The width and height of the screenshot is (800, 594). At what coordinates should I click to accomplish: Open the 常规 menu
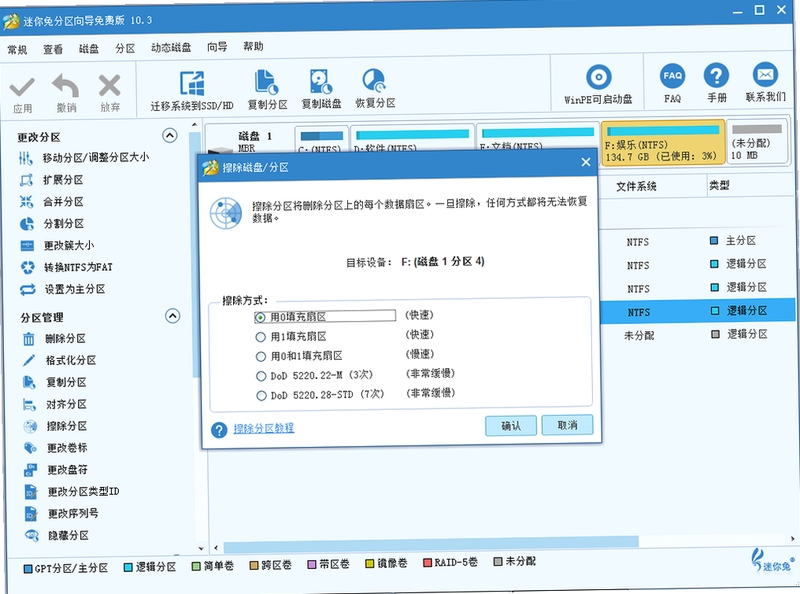17,50
